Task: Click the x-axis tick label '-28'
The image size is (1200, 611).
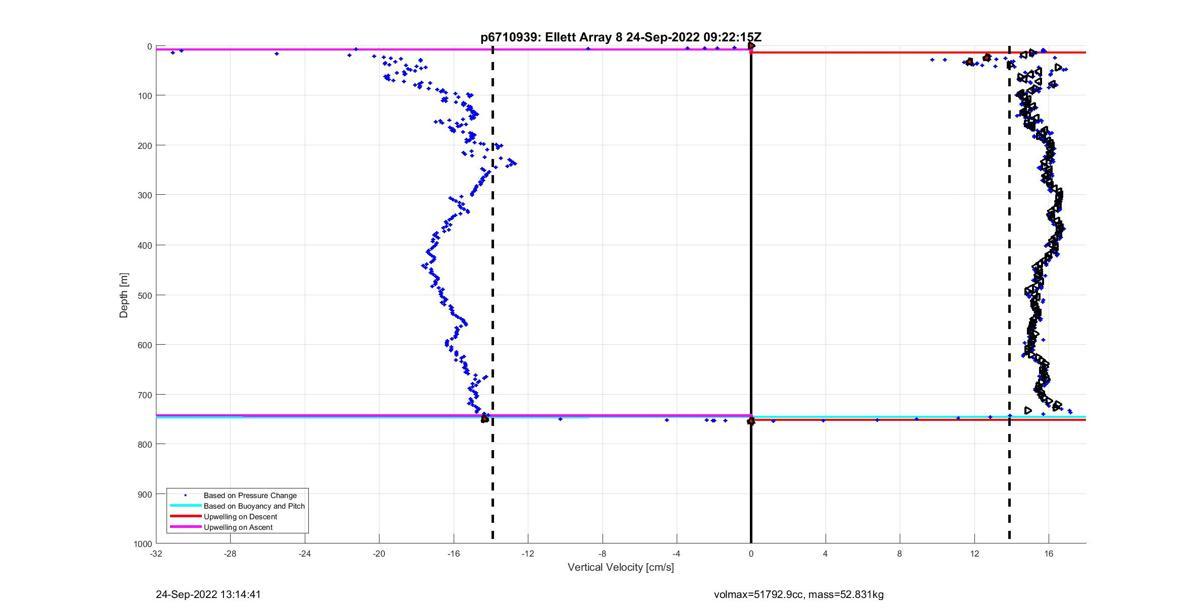Action: [230, 553]
